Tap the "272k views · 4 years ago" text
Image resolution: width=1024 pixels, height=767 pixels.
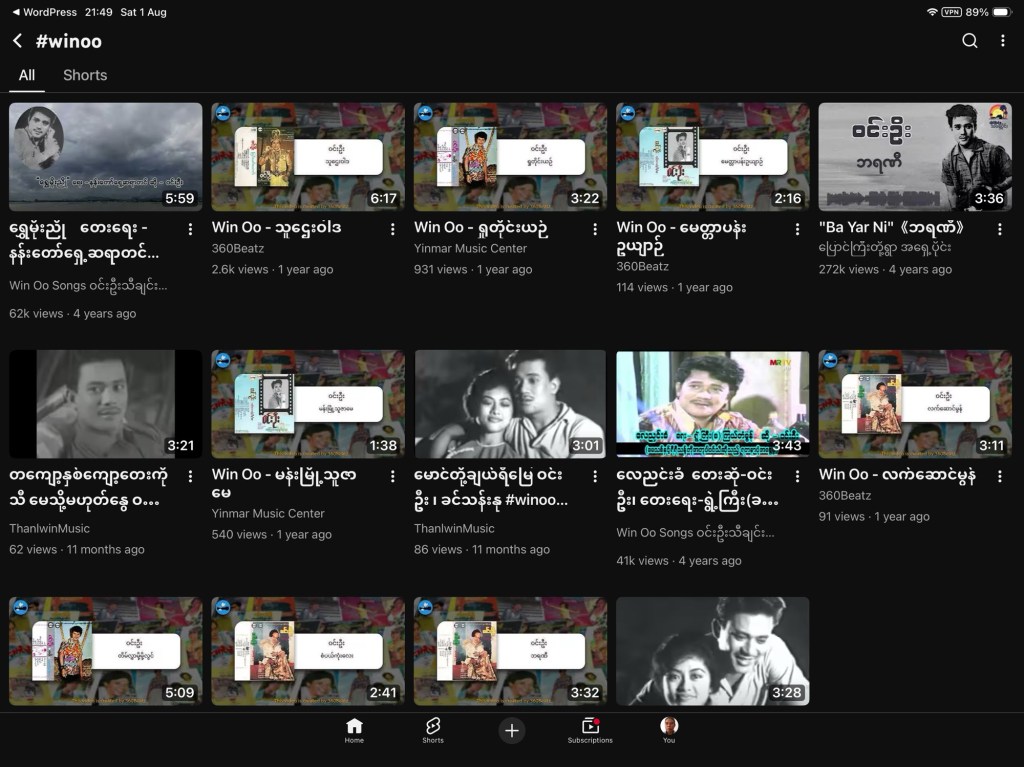tap(885, 269)
